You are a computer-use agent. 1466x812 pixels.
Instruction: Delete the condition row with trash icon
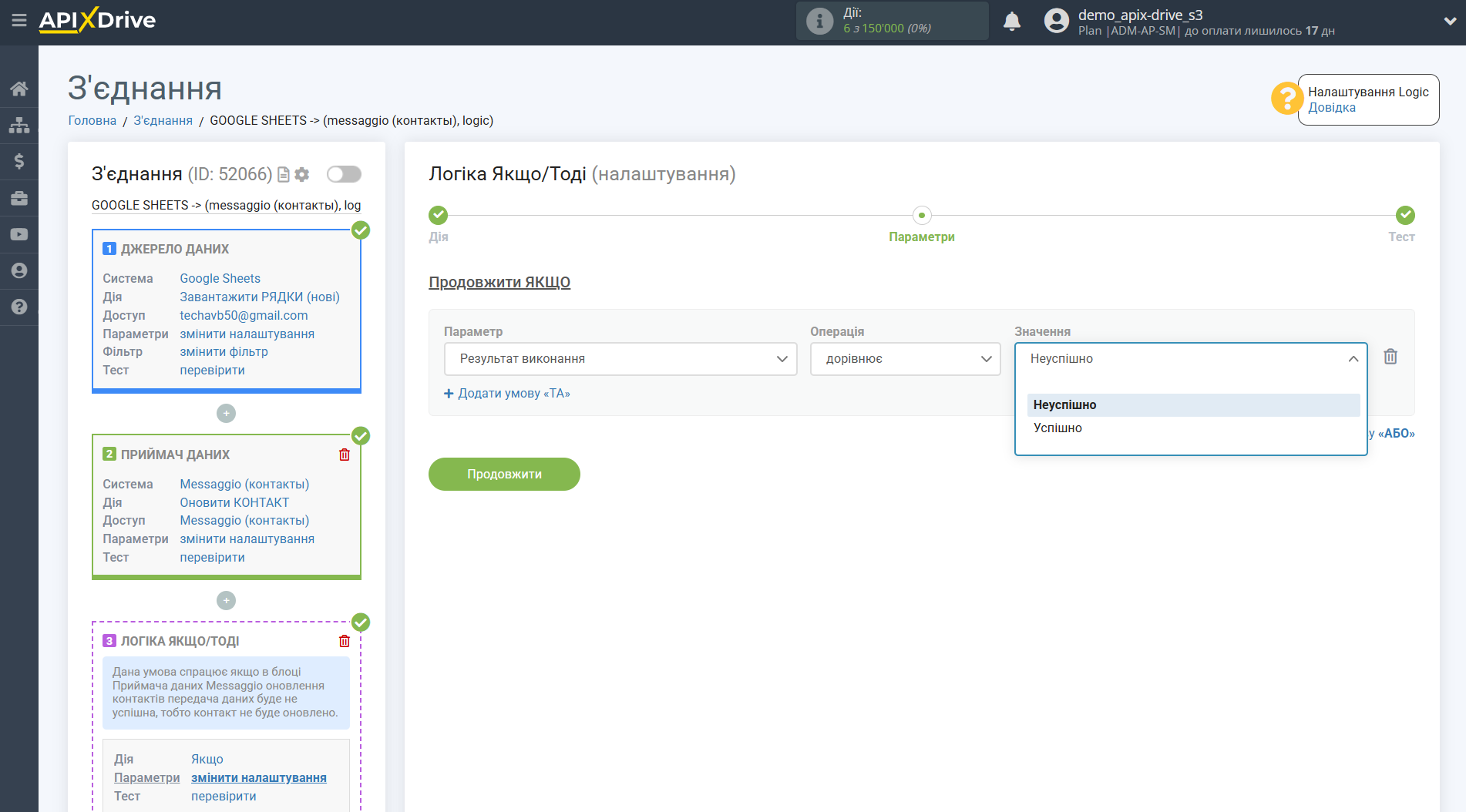[x=1390, y=357]
